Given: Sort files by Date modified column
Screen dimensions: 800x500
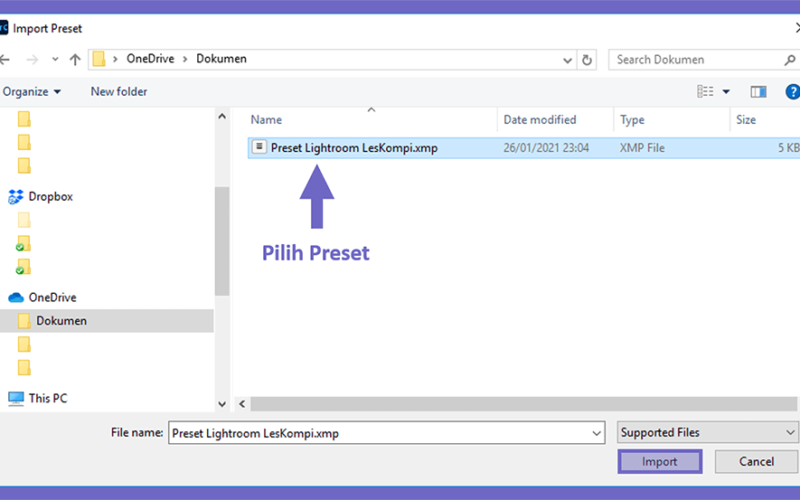Looking at the screenshot, I should tap(540, 119).
